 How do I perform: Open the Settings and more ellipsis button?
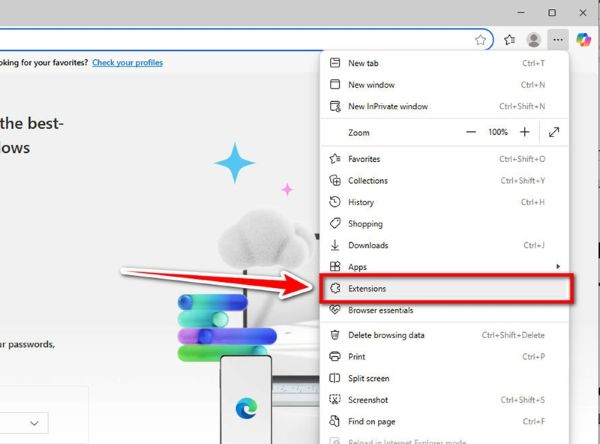(558, 40)
